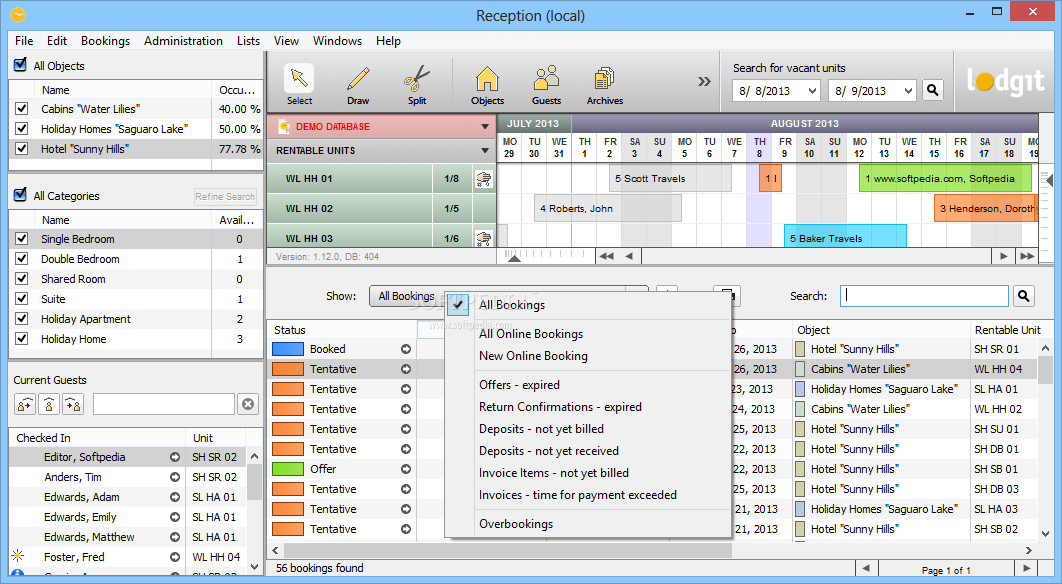Click arrow icon on Offer status row
Image resolution: width=1062 pixels, height=584 pixels.
tap(406, 469)
